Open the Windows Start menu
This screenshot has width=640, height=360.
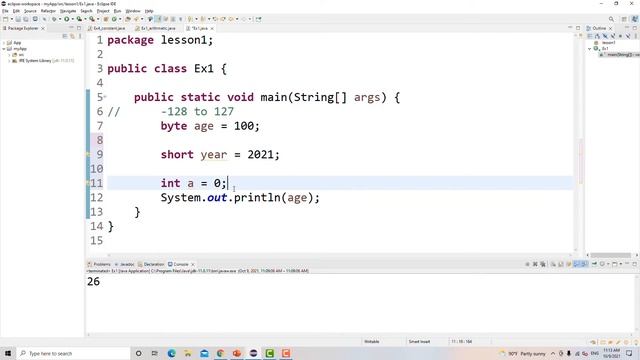click(x=8, y=353)
